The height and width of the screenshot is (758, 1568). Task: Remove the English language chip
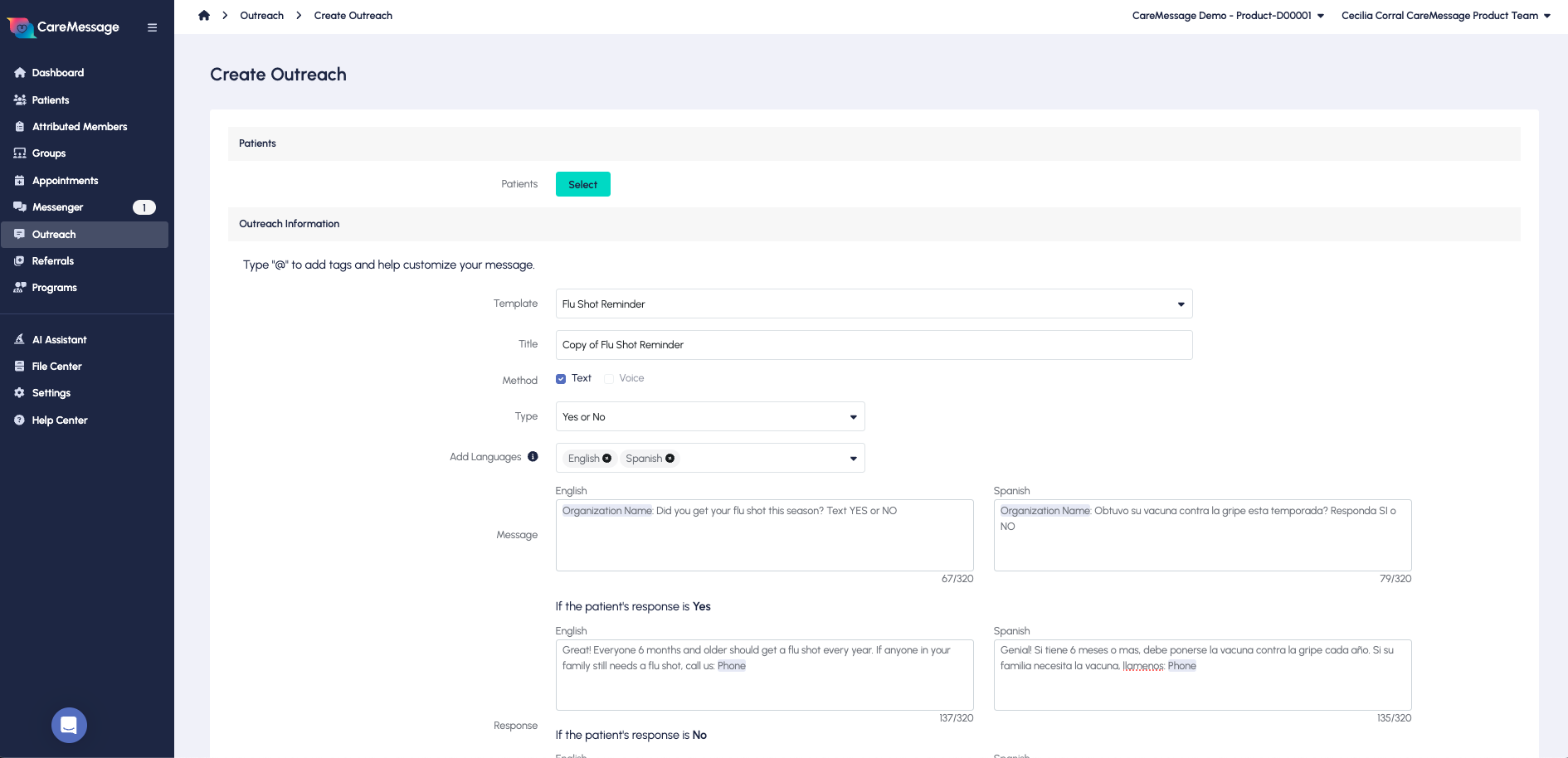[x=607, y=459]
